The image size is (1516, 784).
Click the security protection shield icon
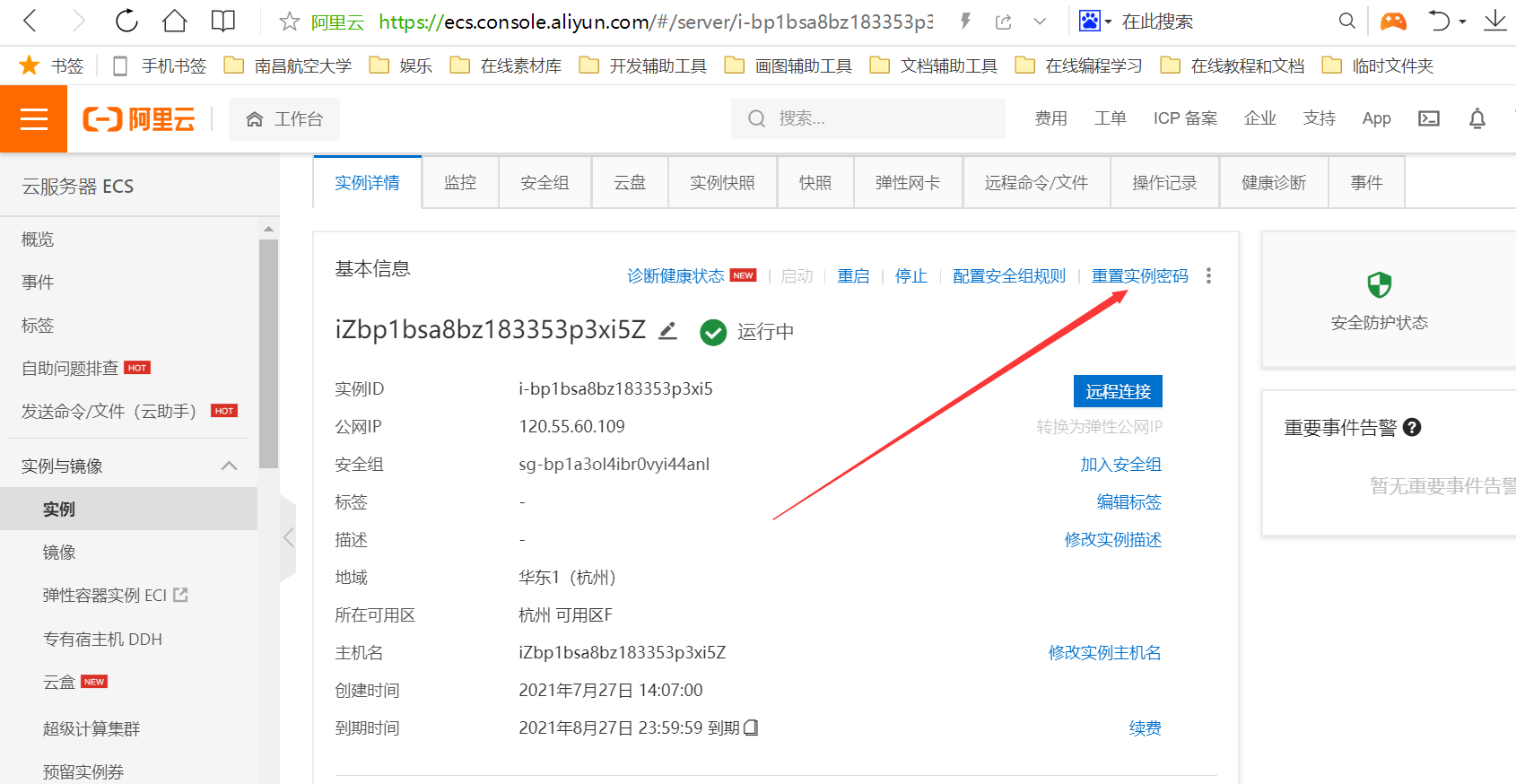[x=1380, y=285]
